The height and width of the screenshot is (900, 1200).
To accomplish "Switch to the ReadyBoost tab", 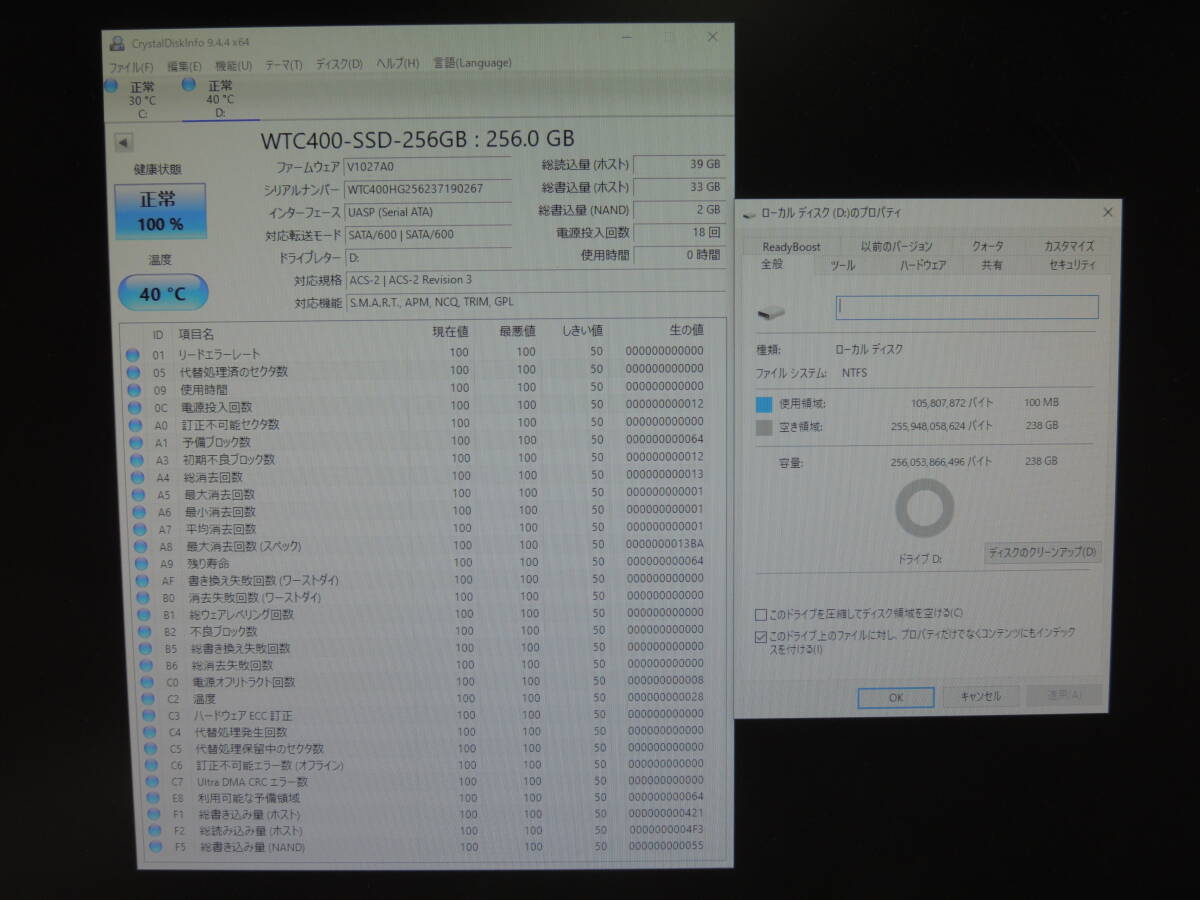I will tap(790, 247).
